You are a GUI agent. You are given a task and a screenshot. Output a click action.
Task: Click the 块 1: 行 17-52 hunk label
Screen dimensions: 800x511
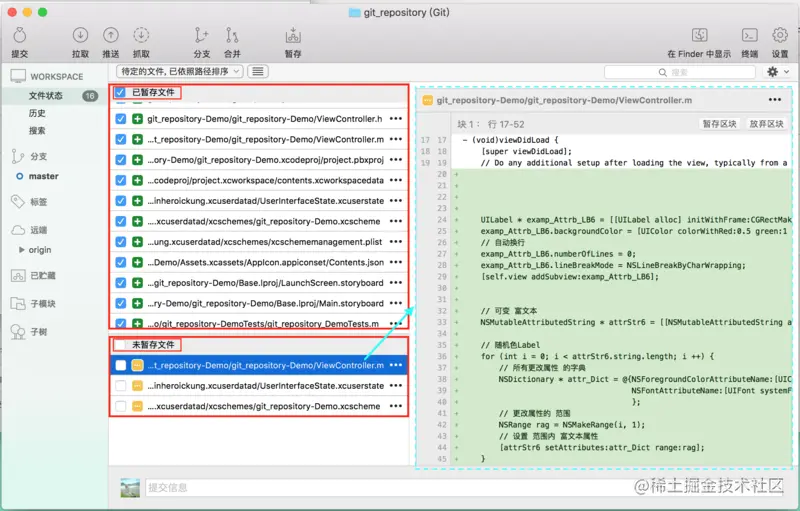pos(491,124)
